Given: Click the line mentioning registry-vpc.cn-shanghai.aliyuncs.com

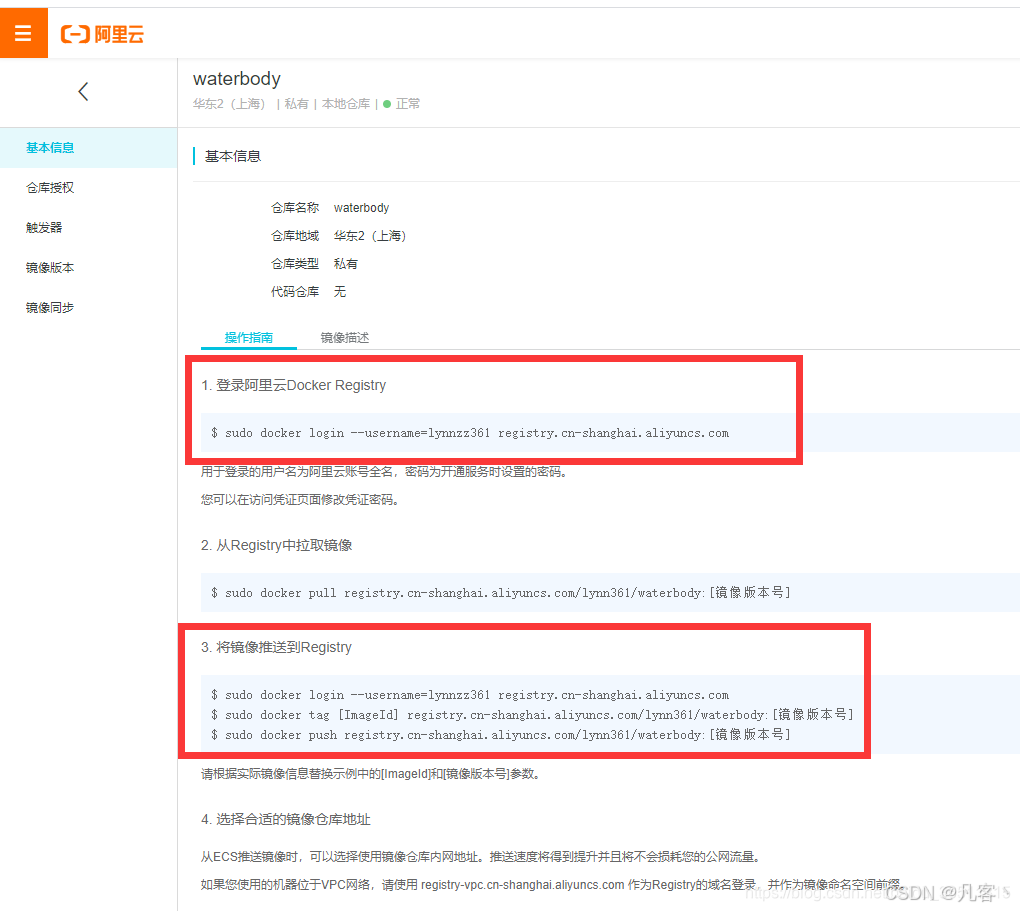Looking at the screenshot, I should [552, 884].
